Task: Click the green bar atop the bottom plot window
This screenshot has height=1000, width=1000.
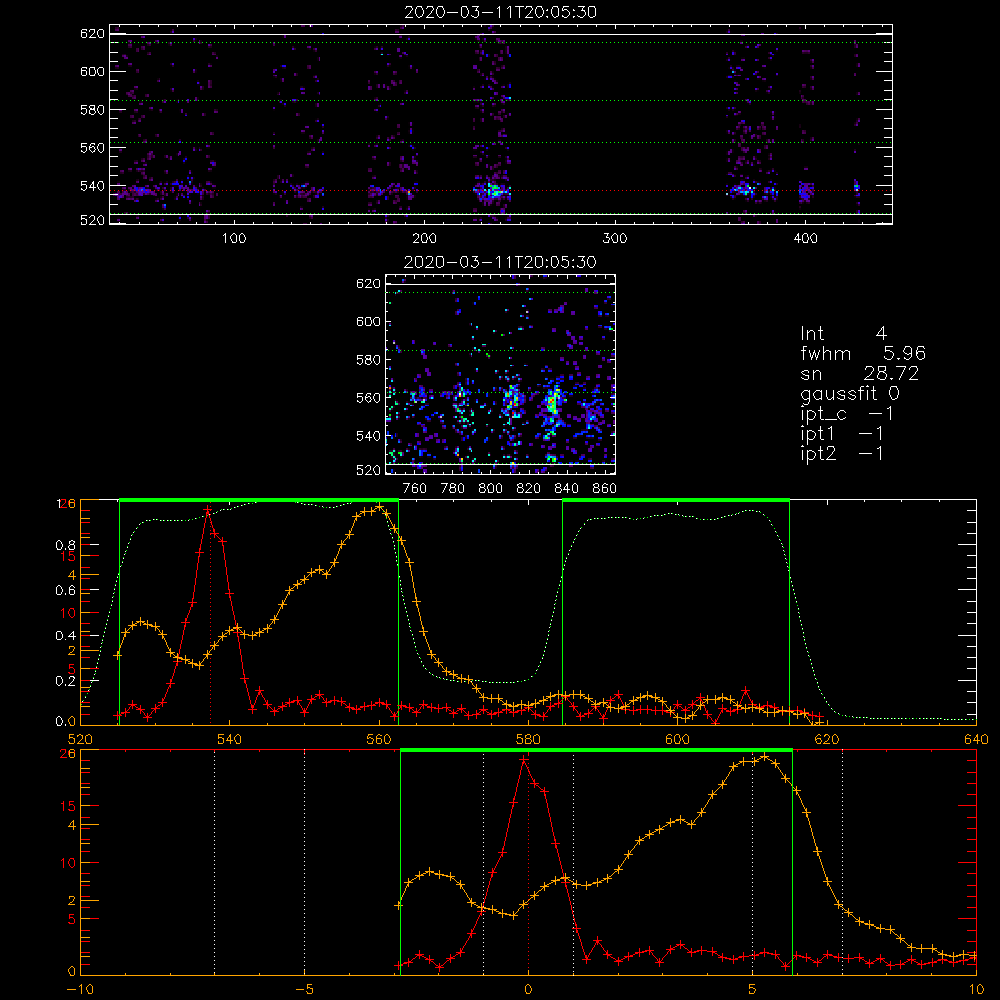Action: [596, 751]
